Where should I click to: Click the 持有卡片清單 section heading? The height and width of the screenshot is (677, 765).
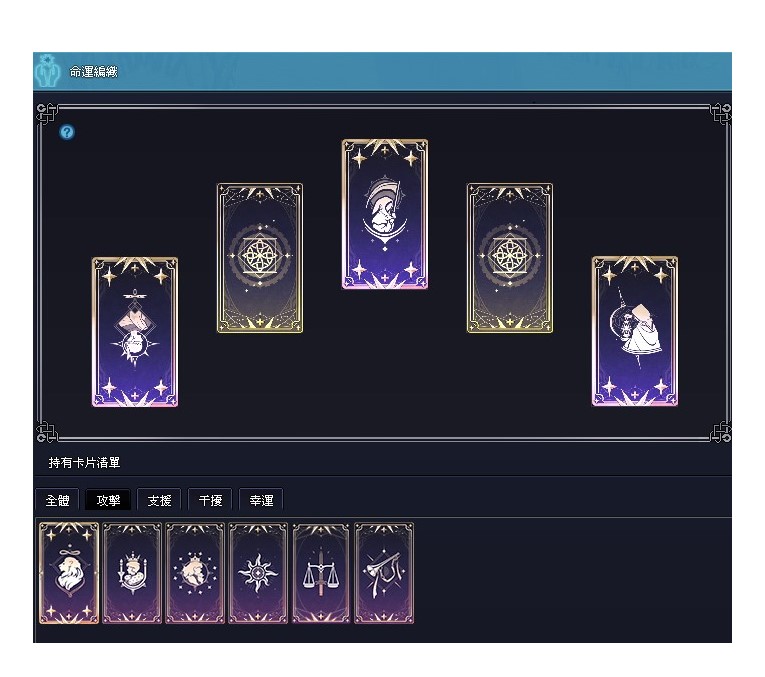(x=84, y=462)
